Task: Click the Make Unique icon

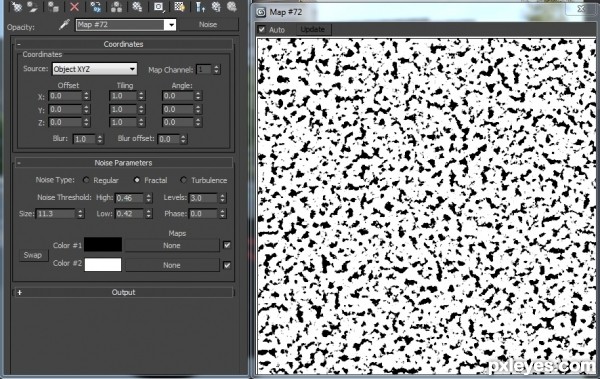Action: [116, 7]
